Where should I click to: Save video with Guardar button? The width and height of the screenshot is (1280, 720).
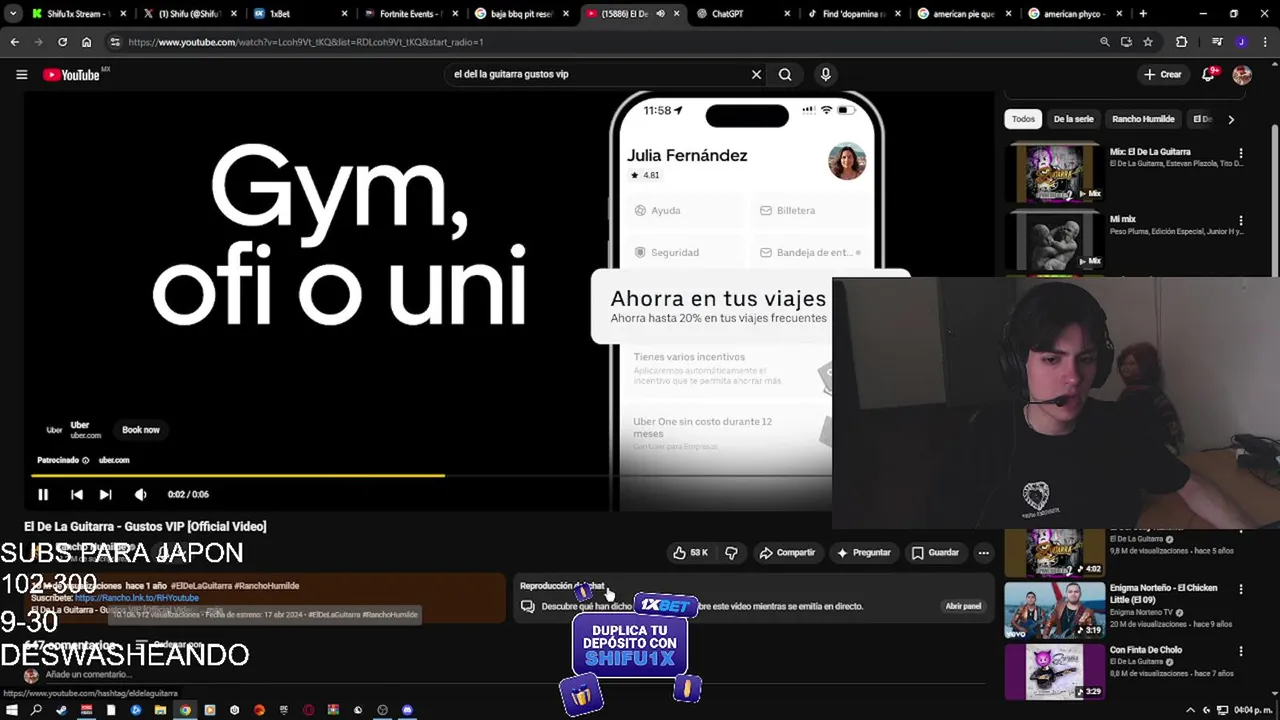936,552
